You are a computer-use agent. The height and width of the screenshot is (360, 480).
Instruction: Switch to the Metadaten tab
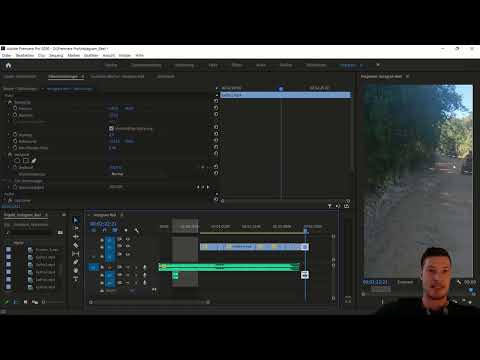166,76
